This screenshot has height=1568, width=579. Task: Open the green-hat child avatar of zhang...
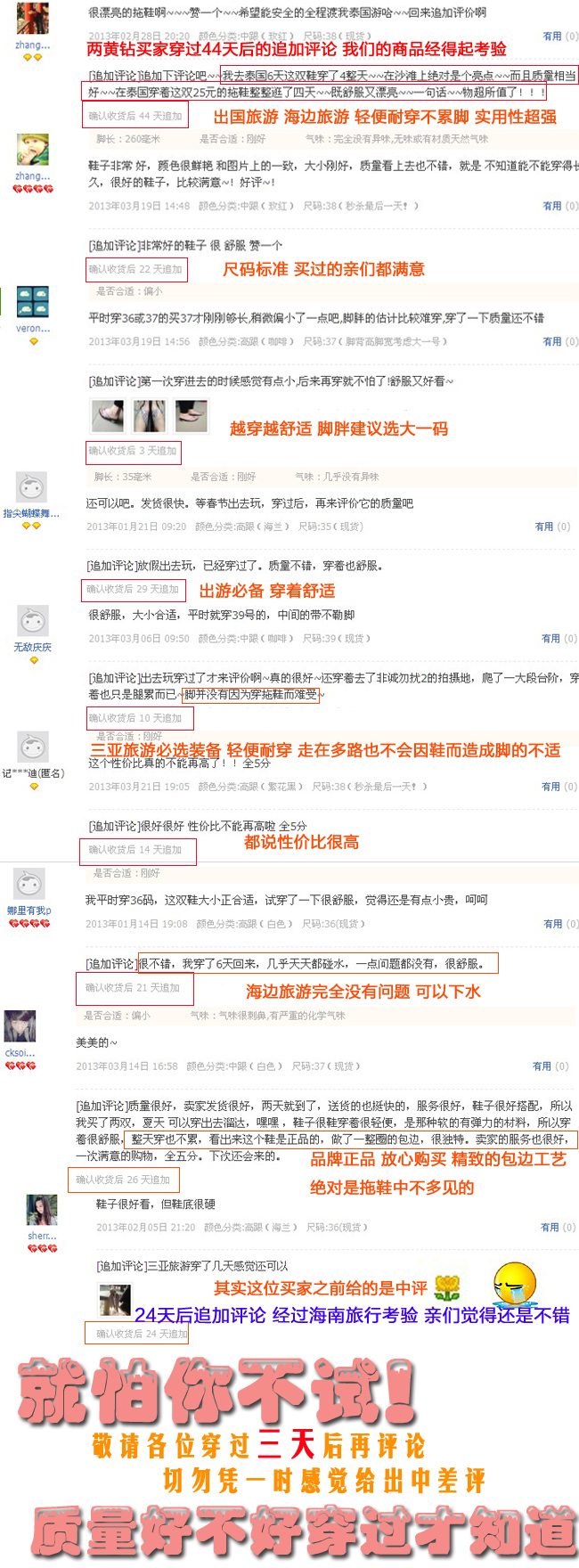33,150
